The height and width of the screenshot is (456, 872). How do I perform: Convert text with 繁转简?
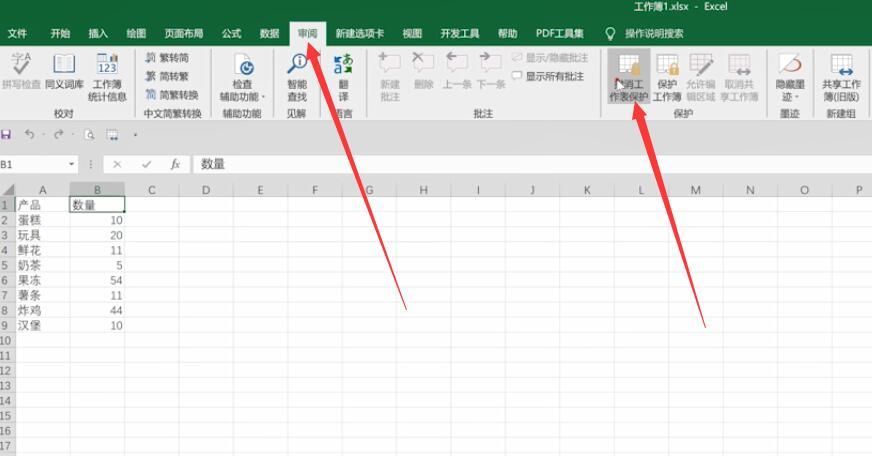[167, 57]
